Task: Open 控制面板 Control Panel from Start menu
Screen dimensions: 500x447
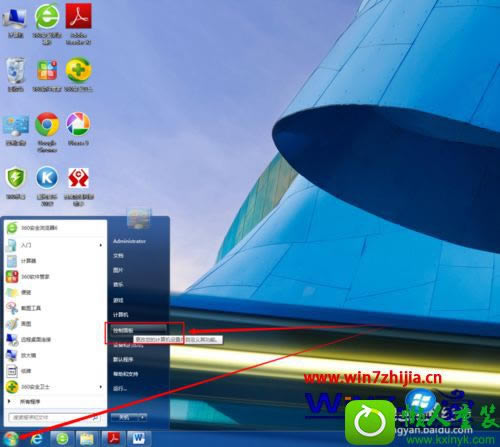Action: pos(139,330)
